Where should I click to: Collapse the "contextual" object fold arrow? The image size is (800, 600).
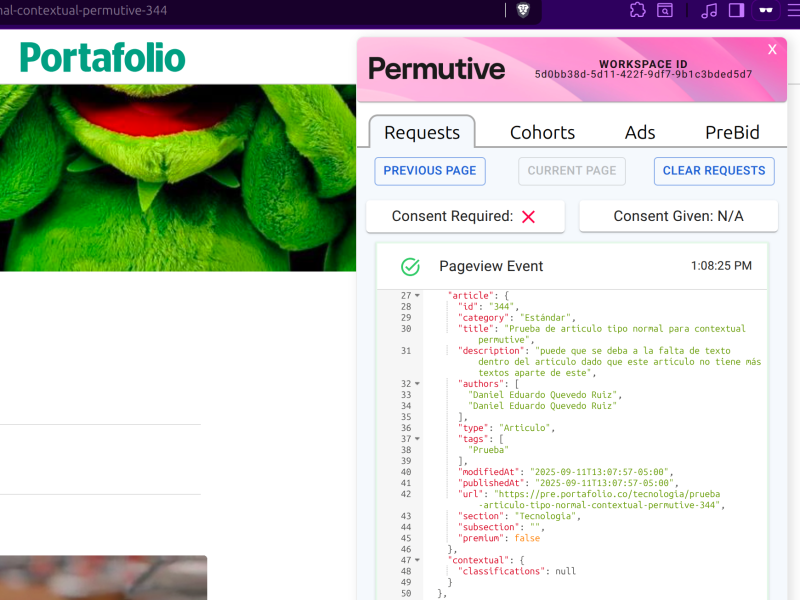(x=418, y=560)
